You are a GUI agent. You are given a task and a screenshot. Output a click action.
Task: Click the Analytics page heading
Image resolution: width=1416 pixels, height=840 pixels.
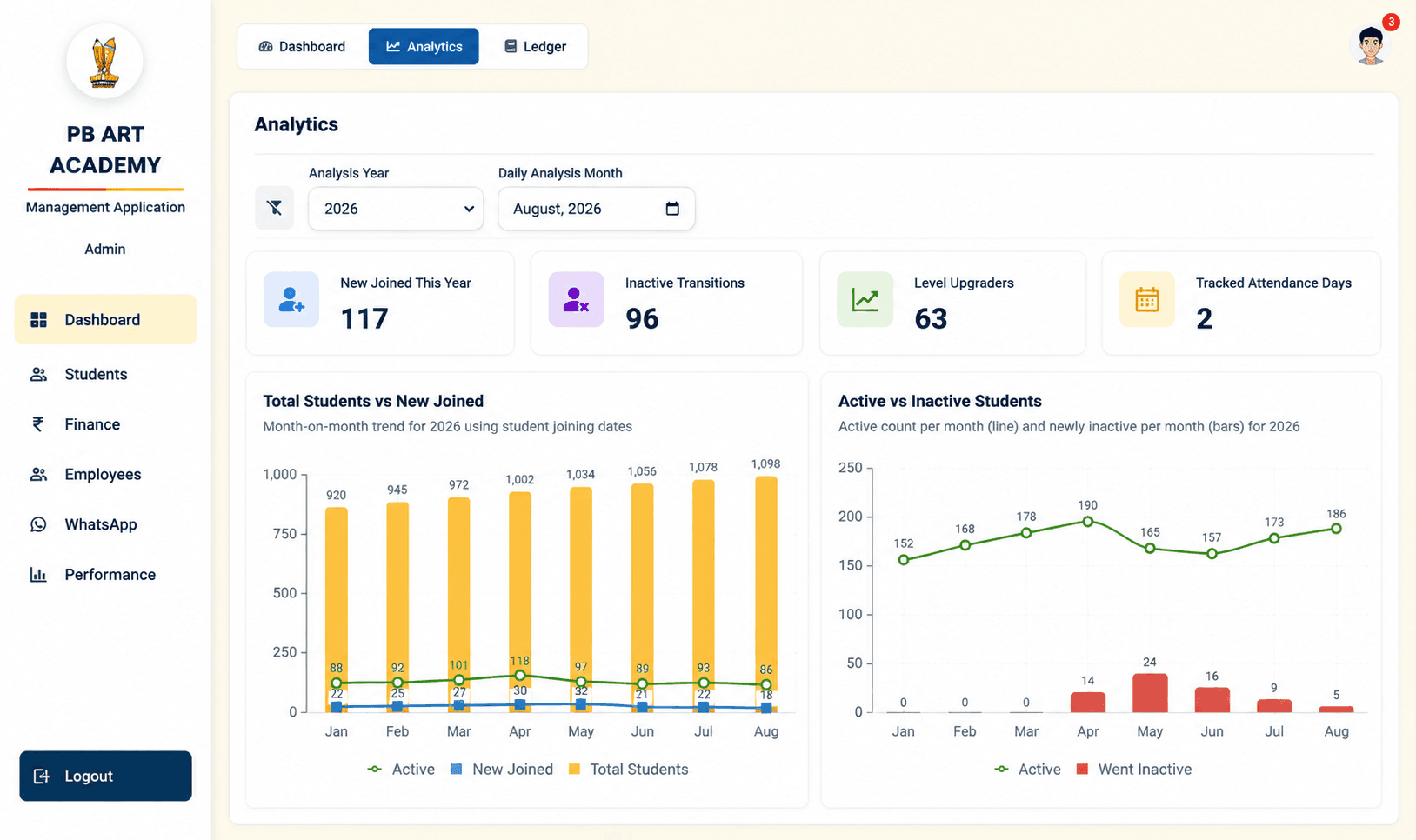(x=297, y=124)
